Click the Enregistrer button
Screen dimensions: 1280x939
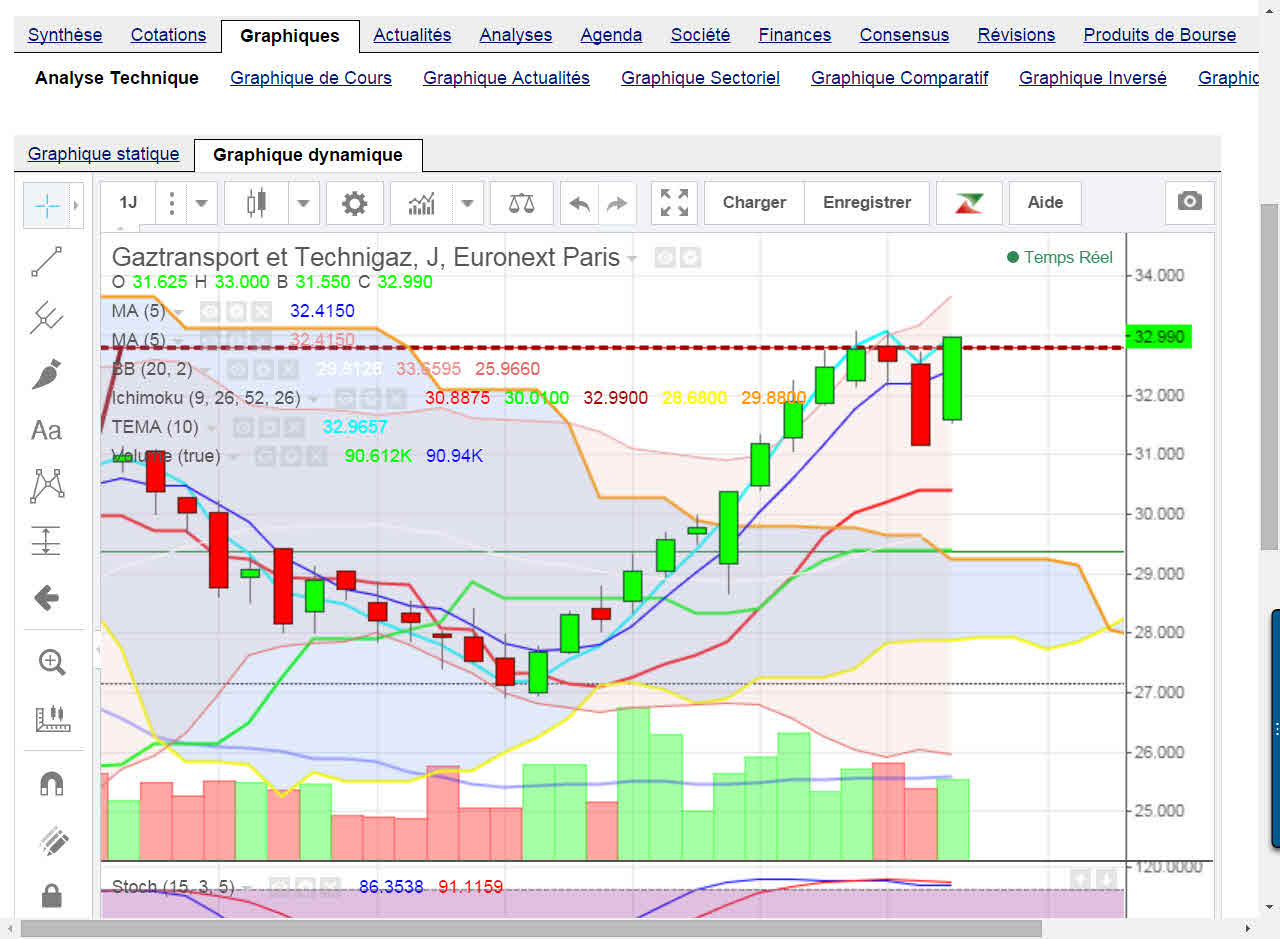pyautogui.click(x=867, y=203)
